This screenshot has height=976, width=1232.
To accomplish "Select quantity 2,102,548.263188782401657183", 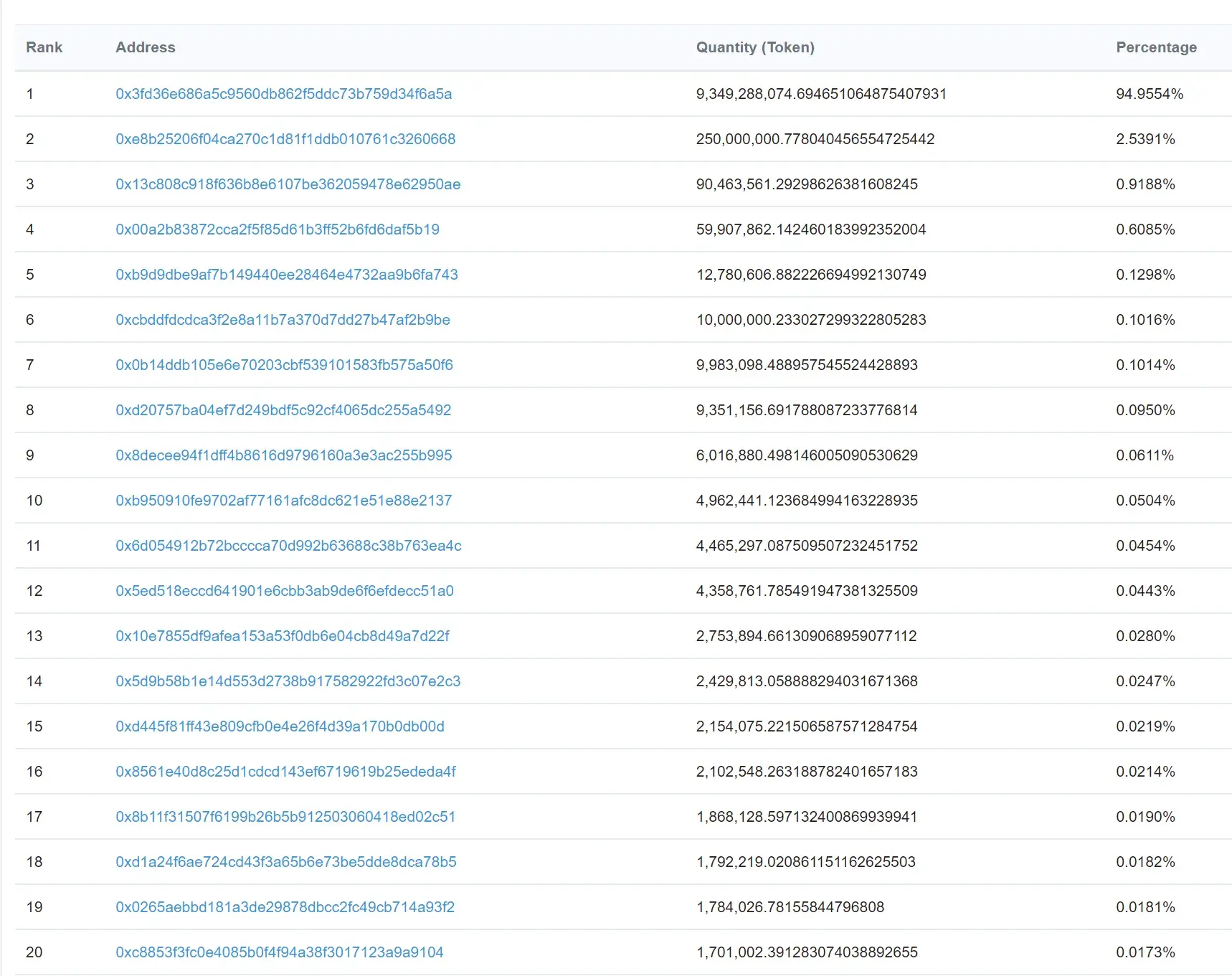I will coord(807,772).
